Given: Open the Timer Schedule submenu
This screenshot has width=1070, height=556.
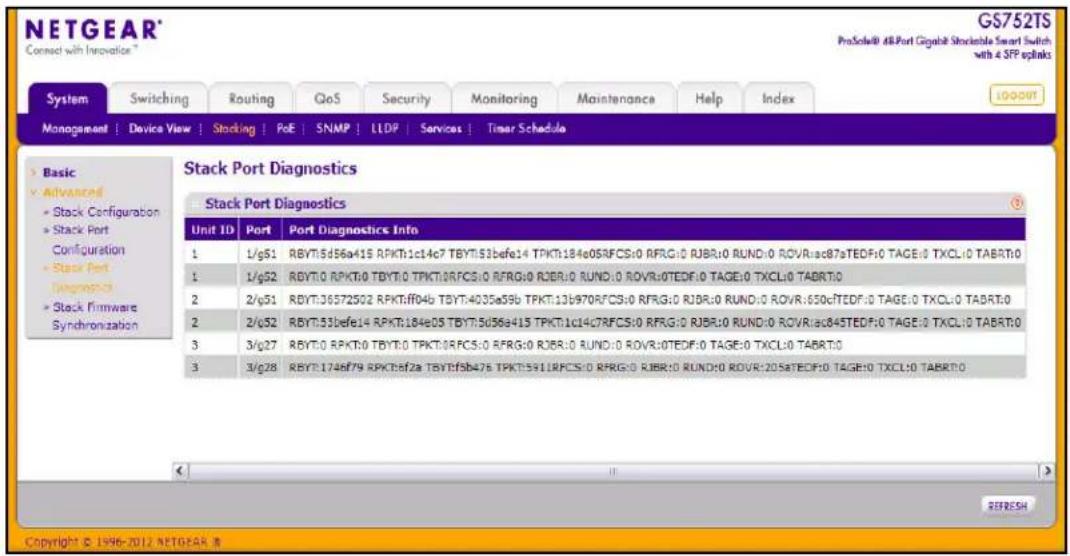Looking at the screenshot, I should [x=526, y=128].
